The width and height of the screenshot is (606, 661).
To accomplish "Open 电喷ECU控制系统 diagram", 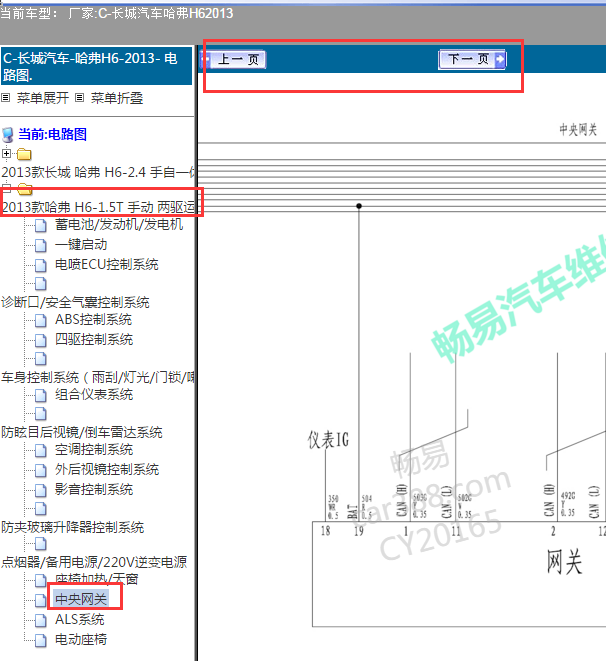I will tap(107, 264).
